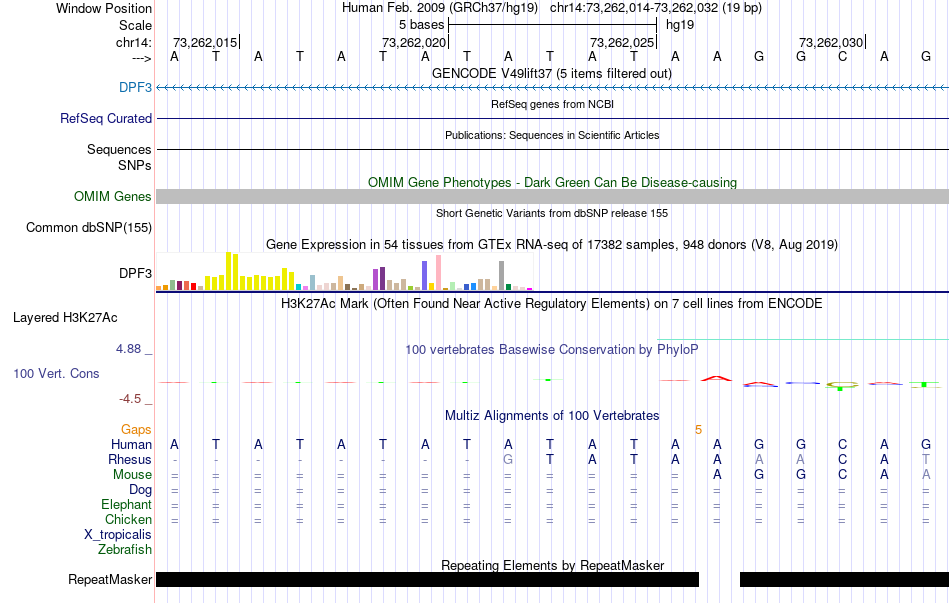This screenshot has width=950, height=603.
Task: Click the tall pink GTEx expression bar
Action: pos(438,273)
